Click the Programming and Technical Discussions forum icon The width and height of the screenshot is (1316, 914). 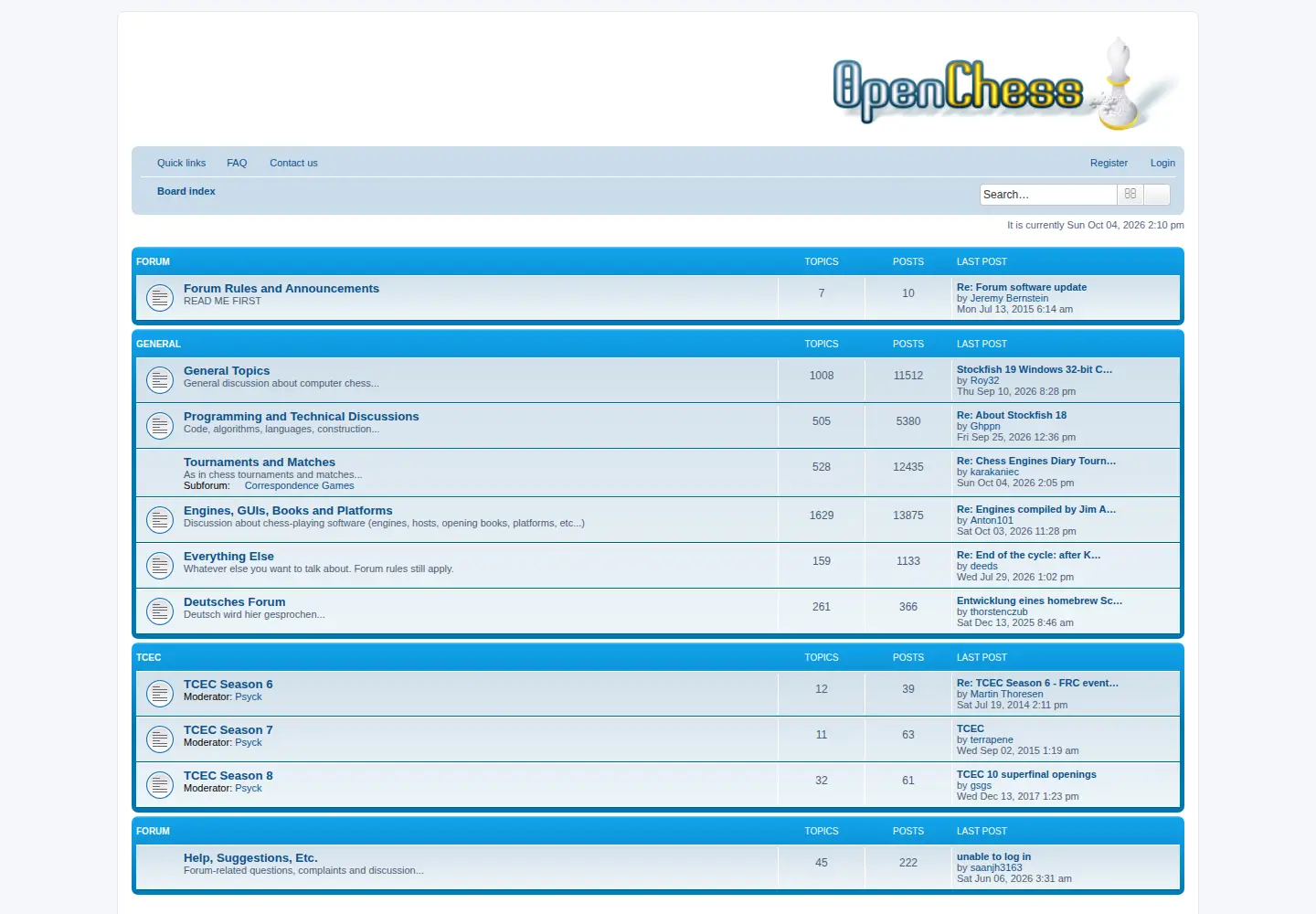(x=160, y=426)
